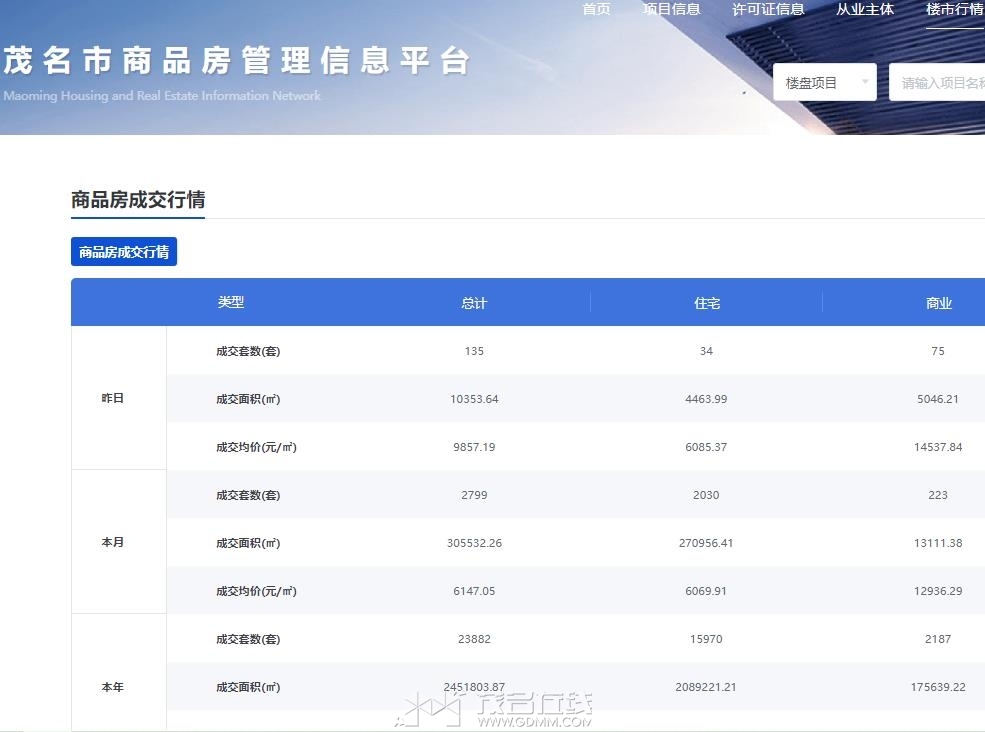
Task: Click the yearly area 2089221.21
Action: click(706, 687)
